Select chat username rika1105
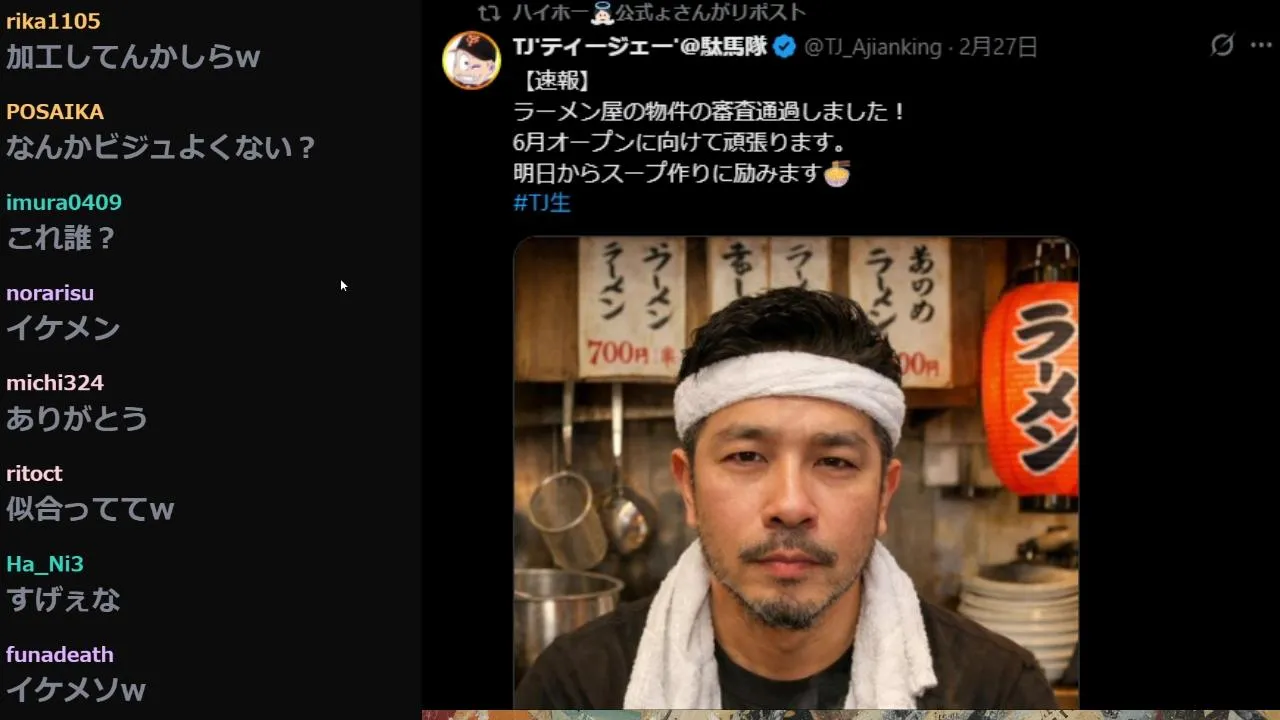1280x720 pixels. 53,21
